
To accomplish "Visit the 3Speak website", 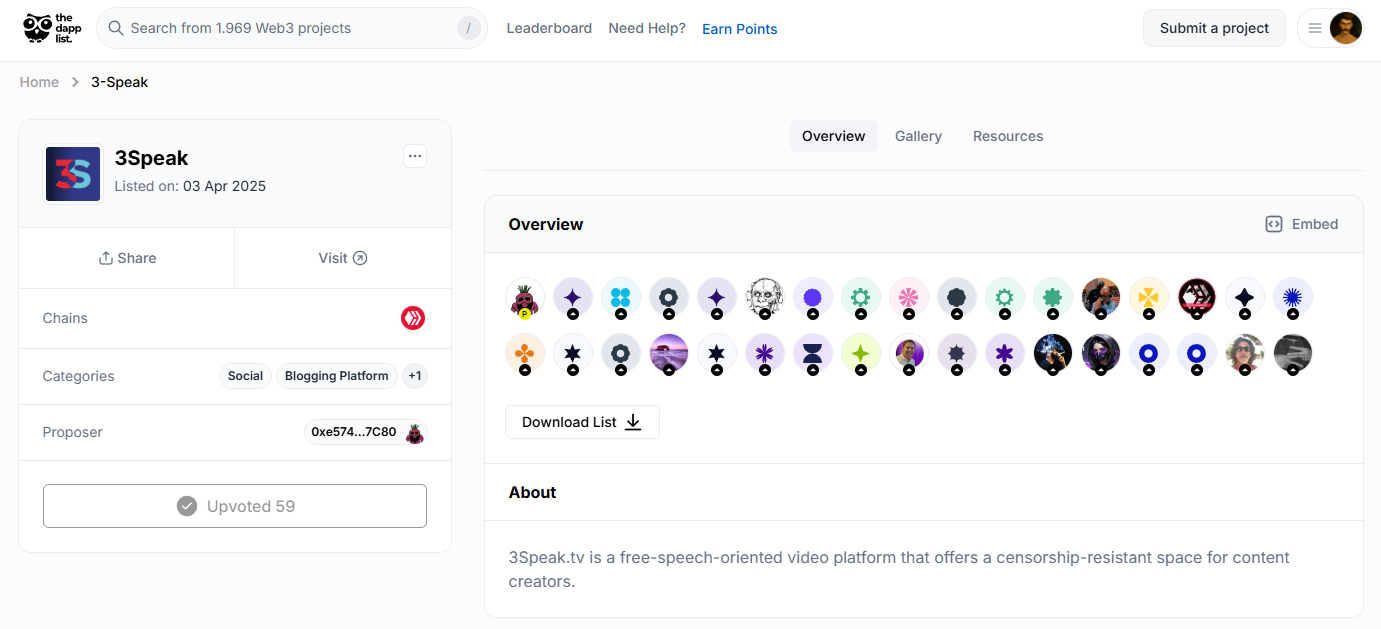I will [x=343, y=258].
